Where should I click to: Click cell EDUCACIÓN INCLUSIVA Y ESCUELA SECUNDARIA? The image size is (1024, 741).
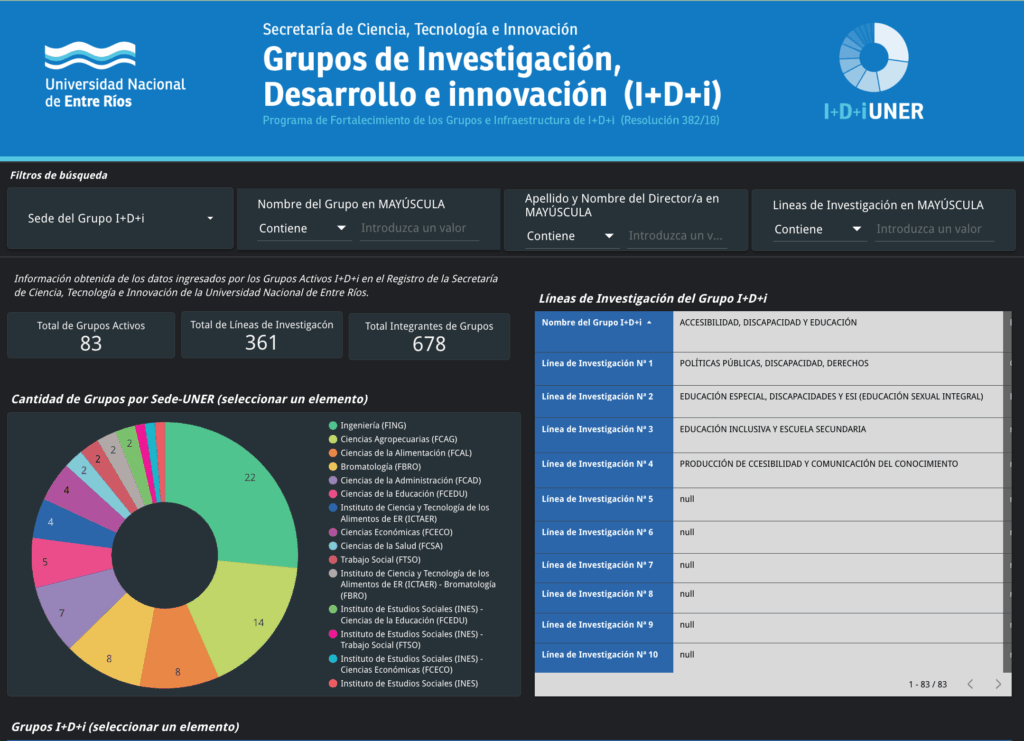point(838,435)
